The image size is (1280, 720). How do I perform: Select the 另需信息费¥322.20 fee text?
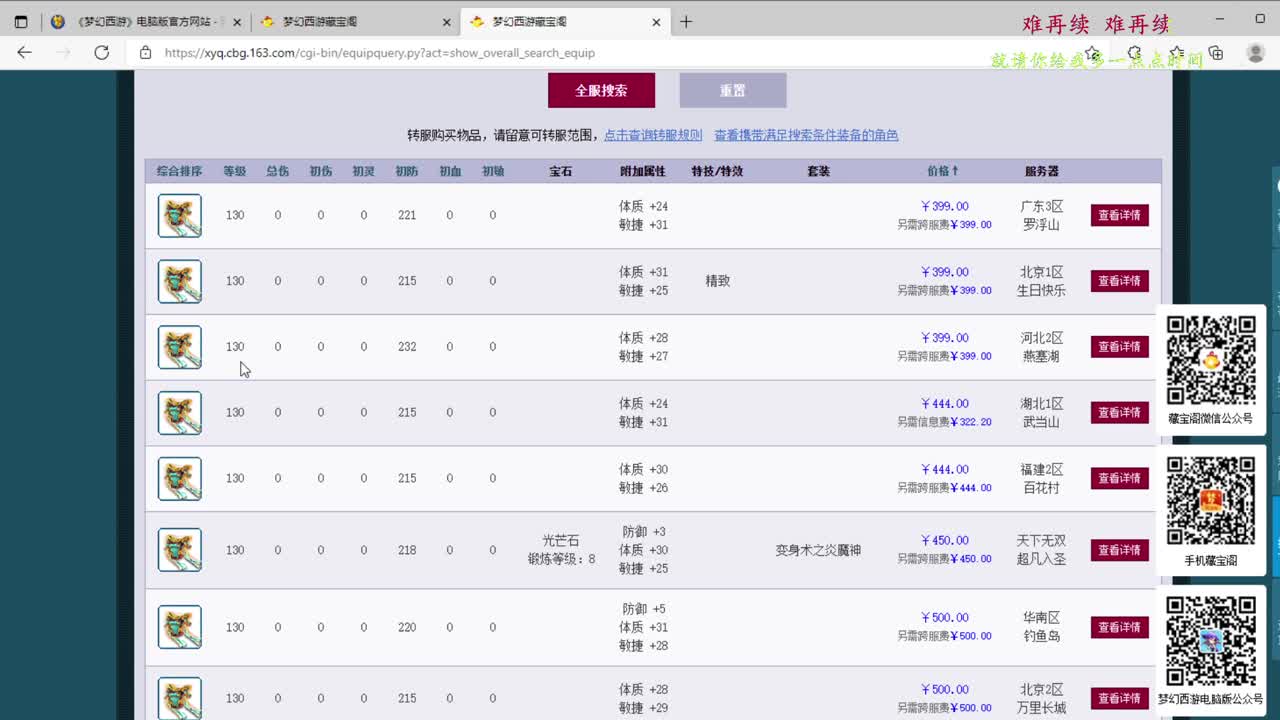[944, 422]
